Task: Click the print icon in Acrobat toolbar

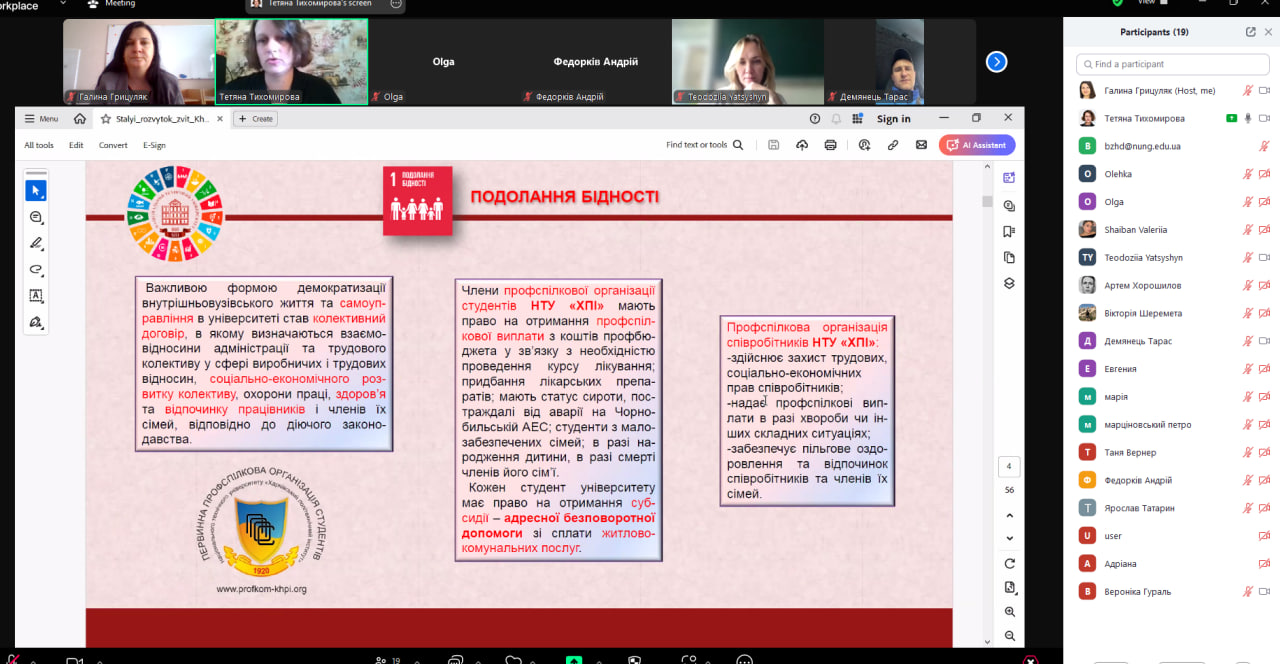Action: (x=830, y=145)
